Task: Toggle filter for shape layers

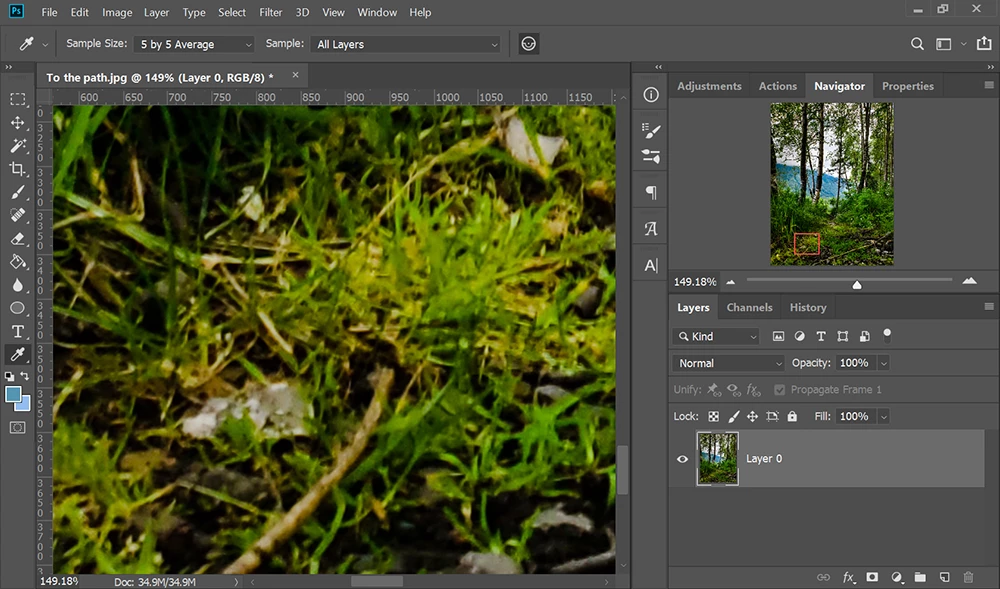Action: [x=842, y=336]
